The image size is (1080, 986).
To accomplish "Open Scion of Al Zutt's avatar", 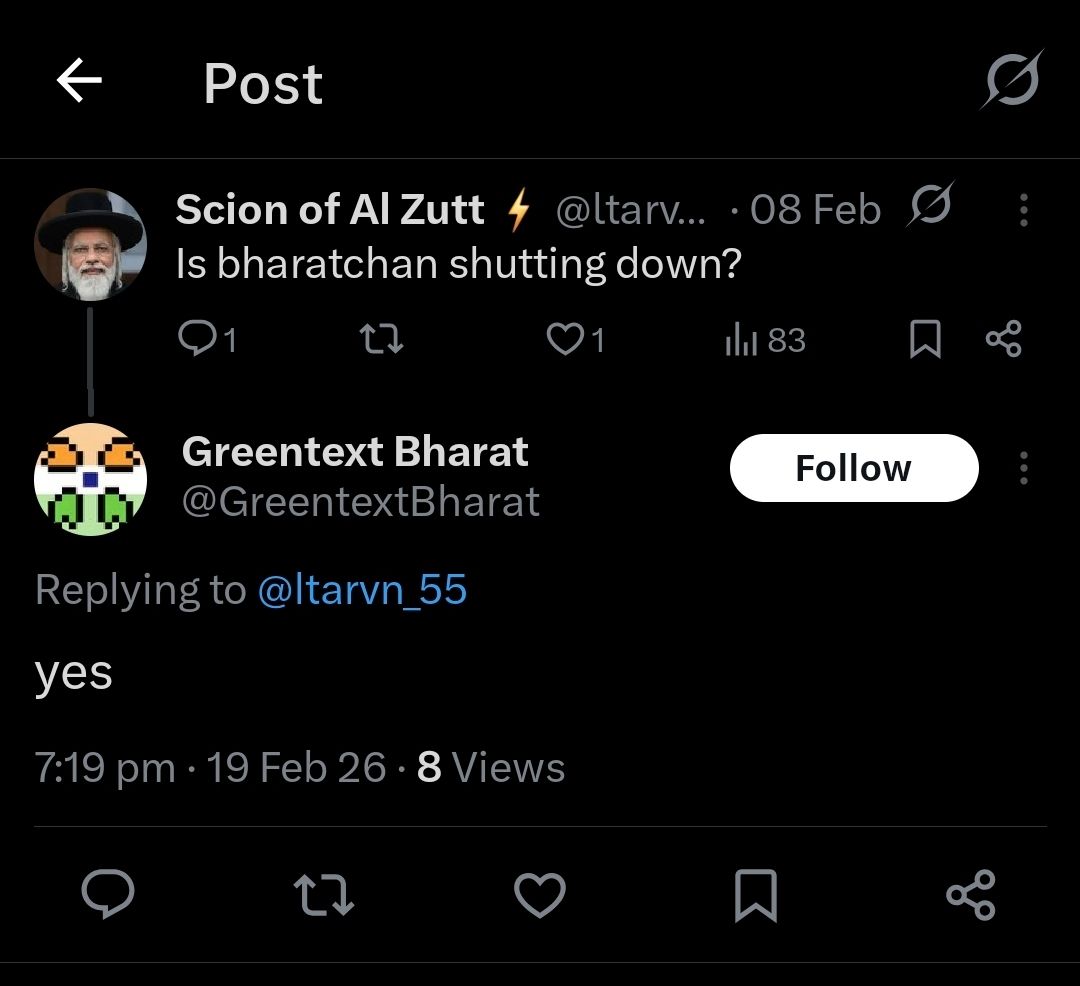I will point(90,244).
